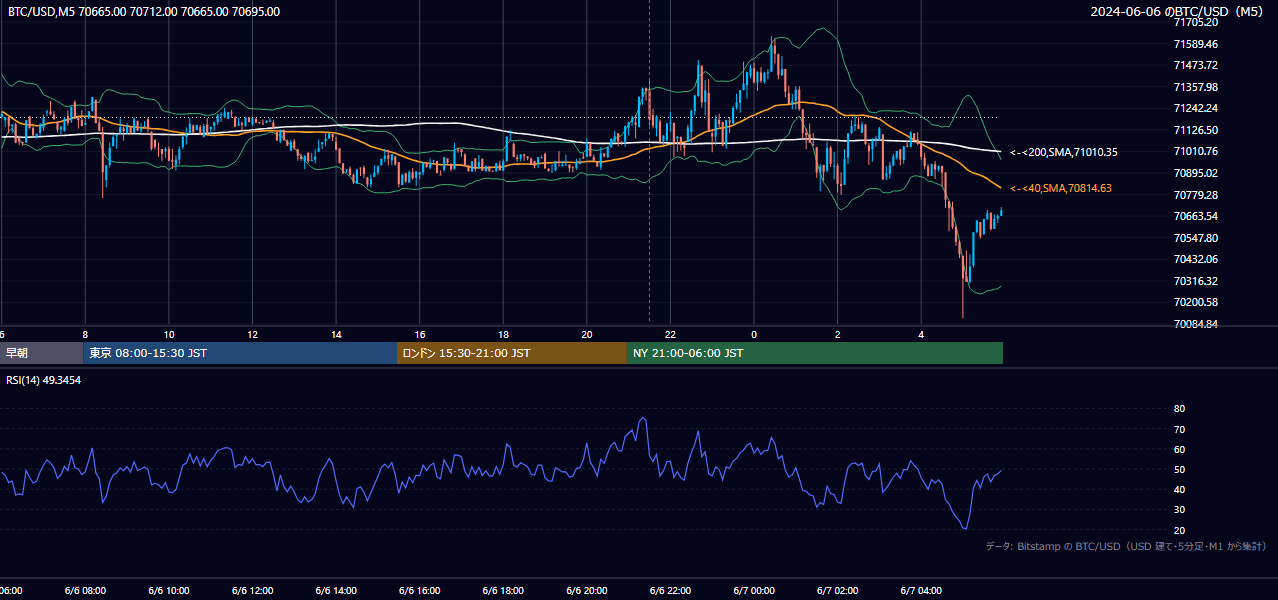Select the 東京 08:00-15:30 JST session bar
The height and width of the screenshot is (600, 1278).
point(240,353)
